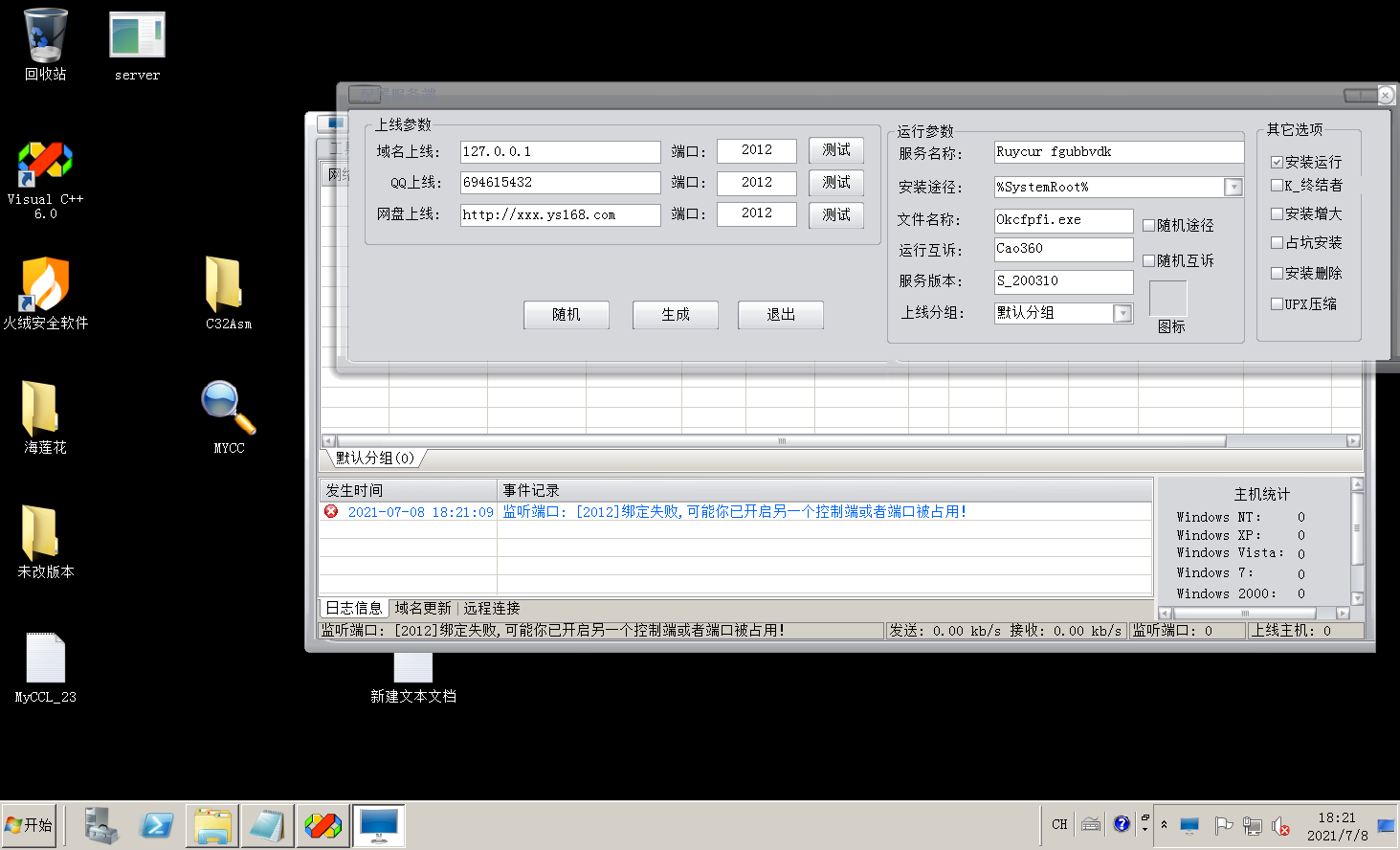This screenshot has height=850, width=1400.
Task: Open the notepad taskbar icon
Action: (x=267, y=825)
